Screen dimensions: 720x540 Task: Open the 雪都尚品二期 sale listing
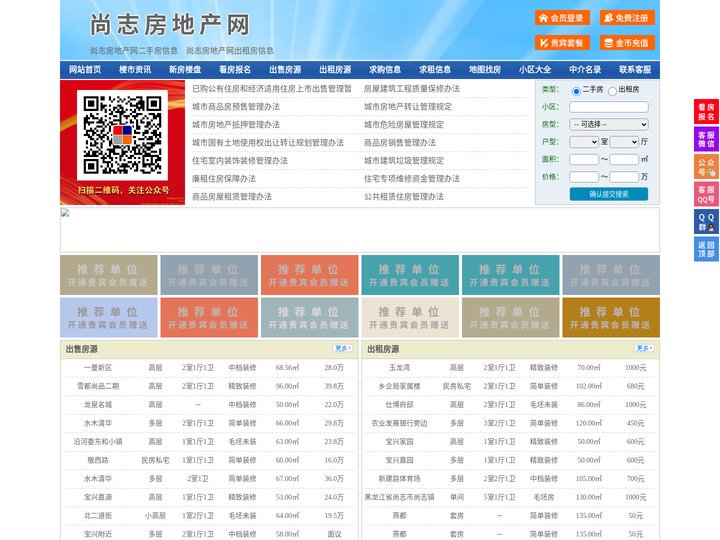pos(98,386)
